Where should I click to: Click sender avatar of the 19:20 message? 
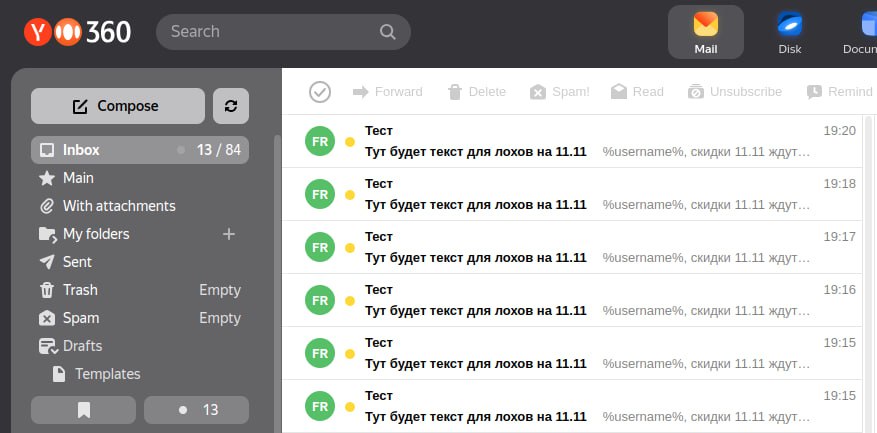319,141
